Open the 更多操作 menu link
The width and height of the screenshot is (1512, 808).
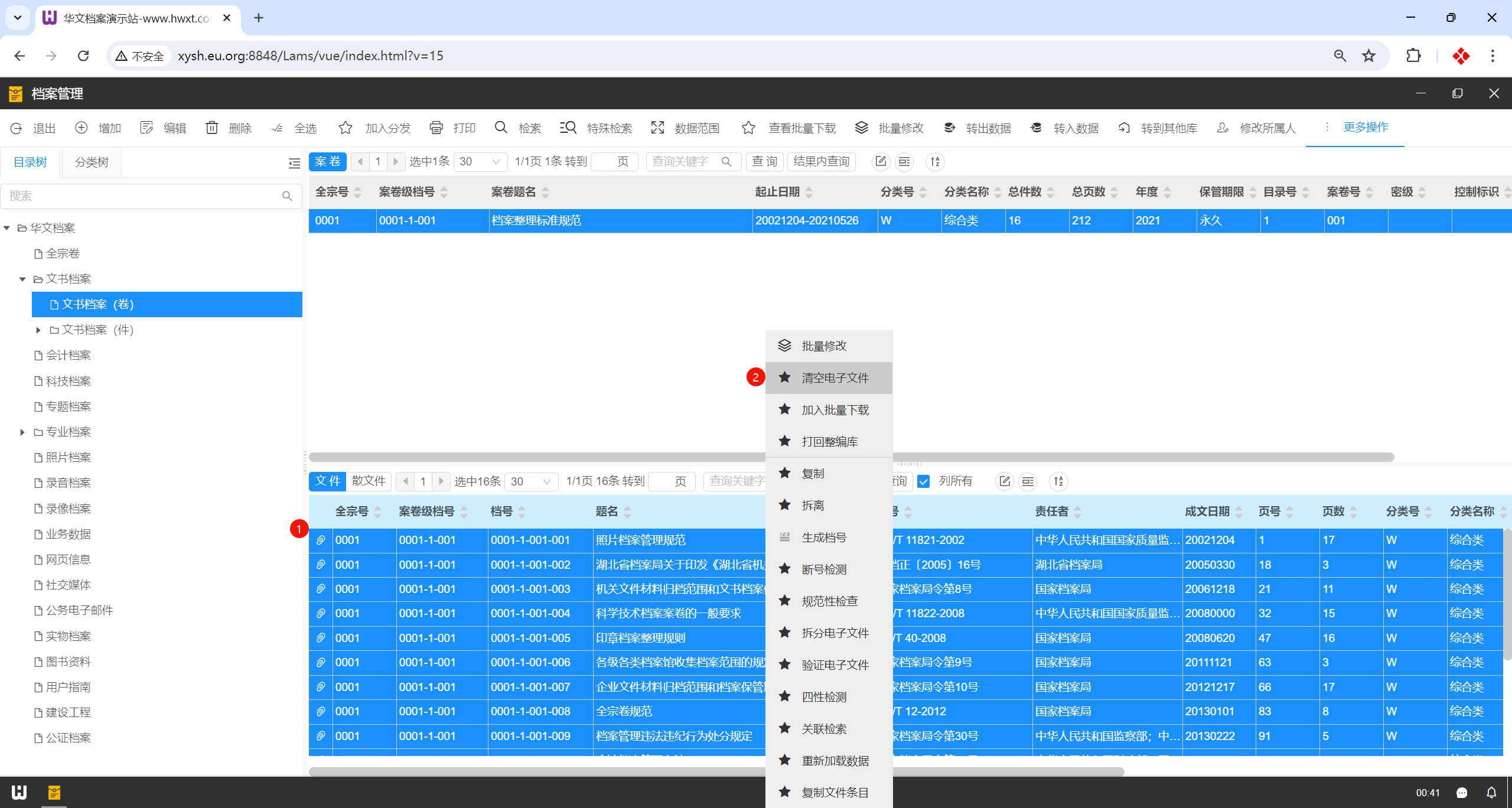pyautogui.click(x=1365, y=127)
